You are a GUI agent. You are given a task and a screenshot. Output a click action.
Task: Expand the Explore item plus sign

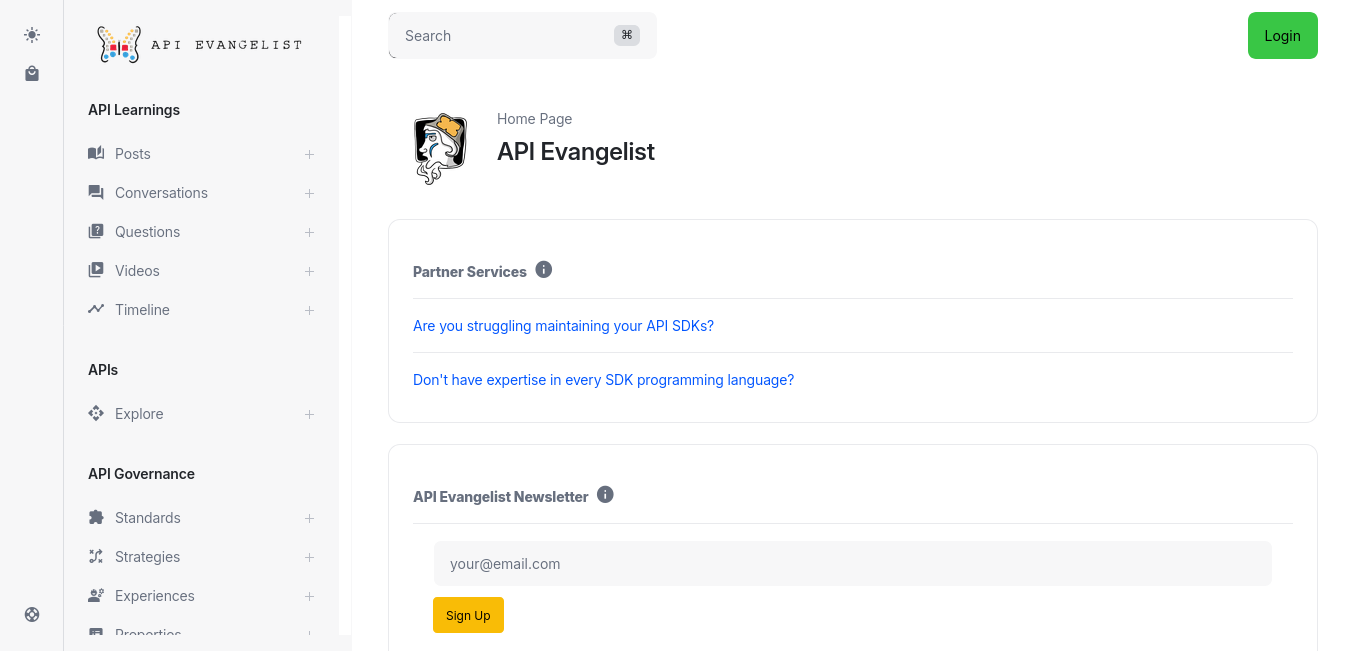point(310,414)
